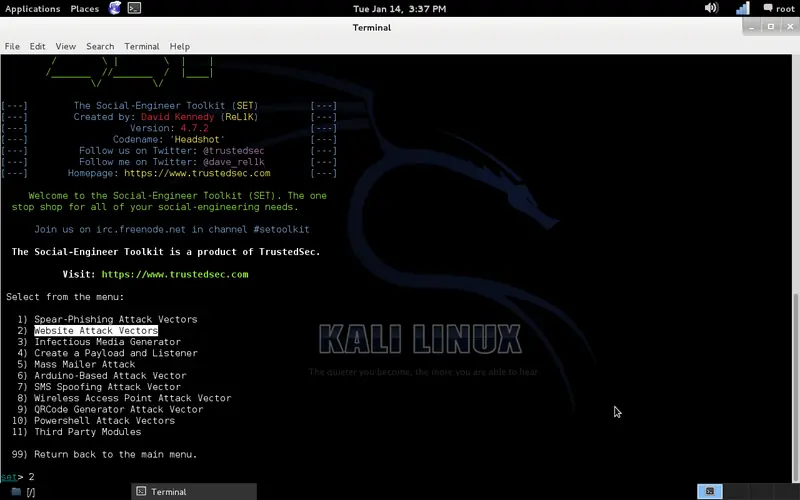The height and width of the screenshot is (500, 800).
Task: Click the Spear-Phishing Attack Vectors line
Action: pos(116,319)
